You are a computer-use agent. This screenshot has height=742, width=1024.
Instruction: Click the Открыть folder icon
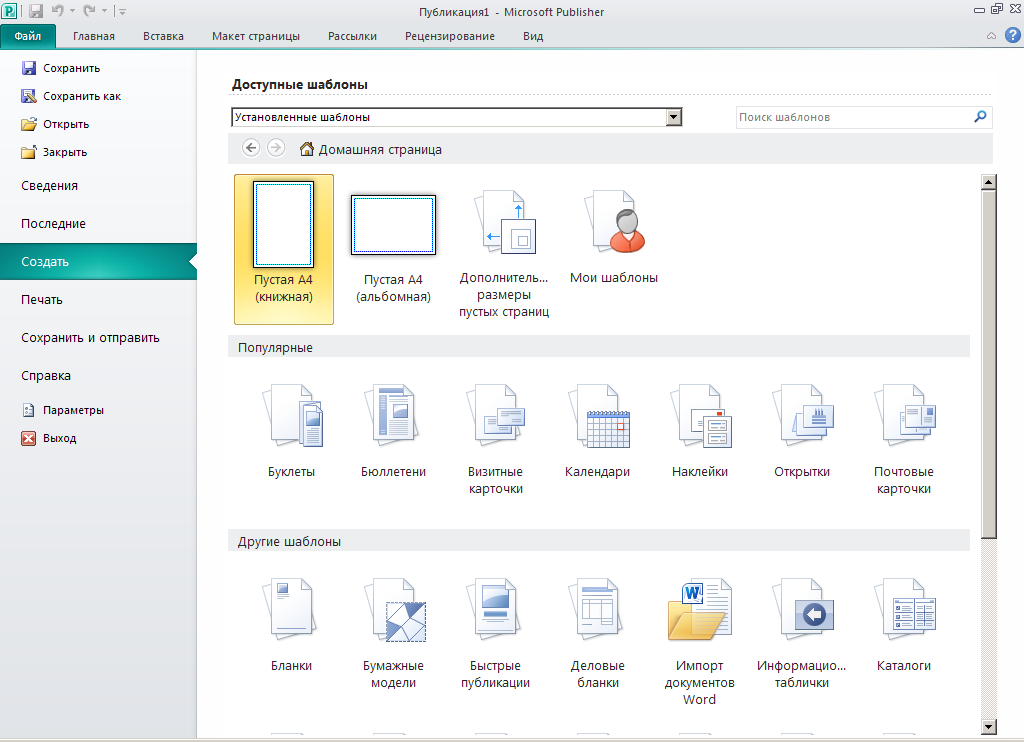coord(29,124)
